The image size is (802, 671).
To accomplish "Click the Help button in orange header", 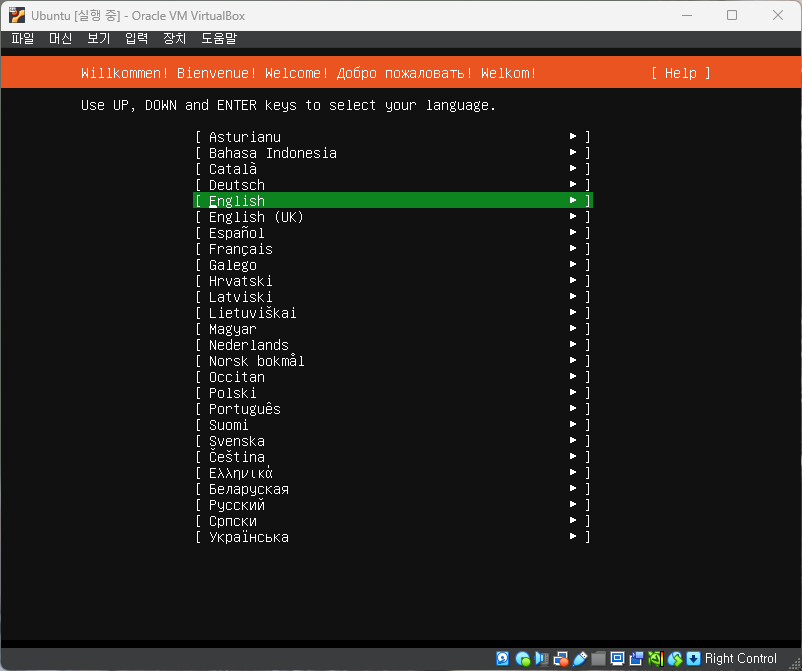I will tap(681, 73).
